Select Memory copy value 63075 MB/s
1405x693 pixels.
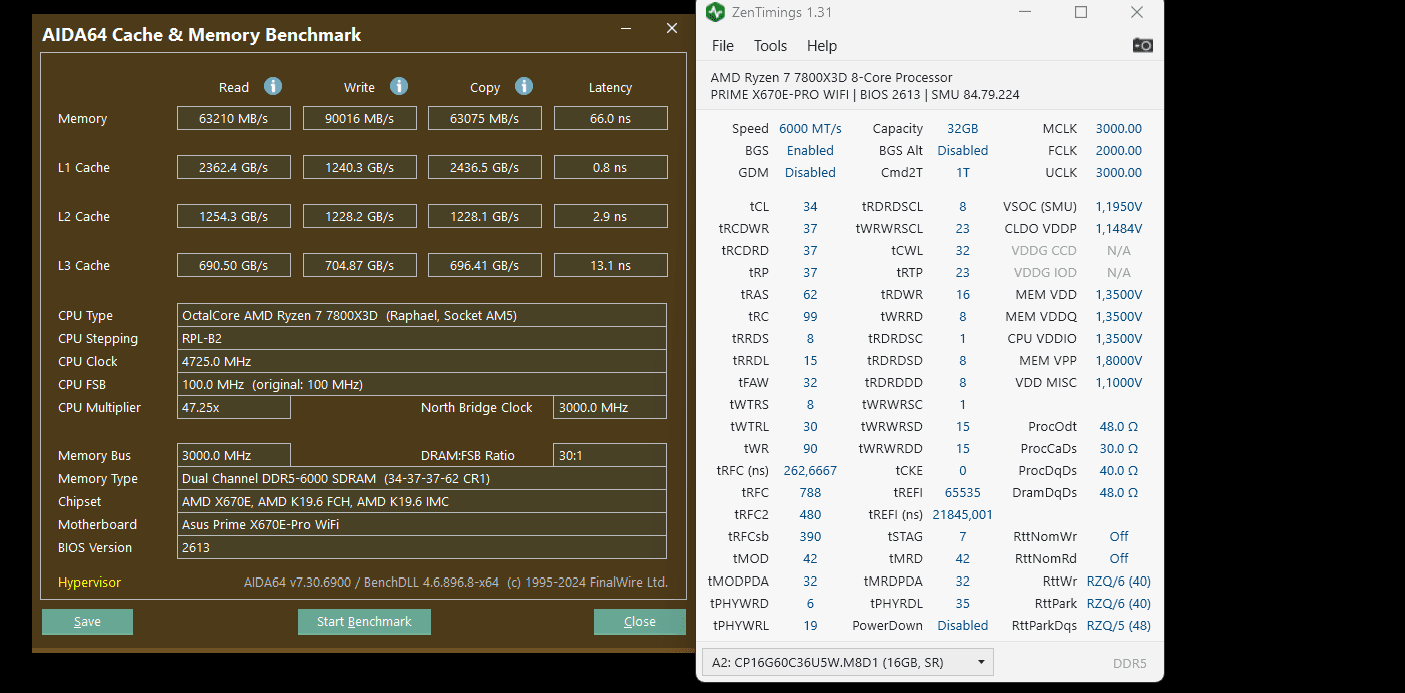click(485, 118)
